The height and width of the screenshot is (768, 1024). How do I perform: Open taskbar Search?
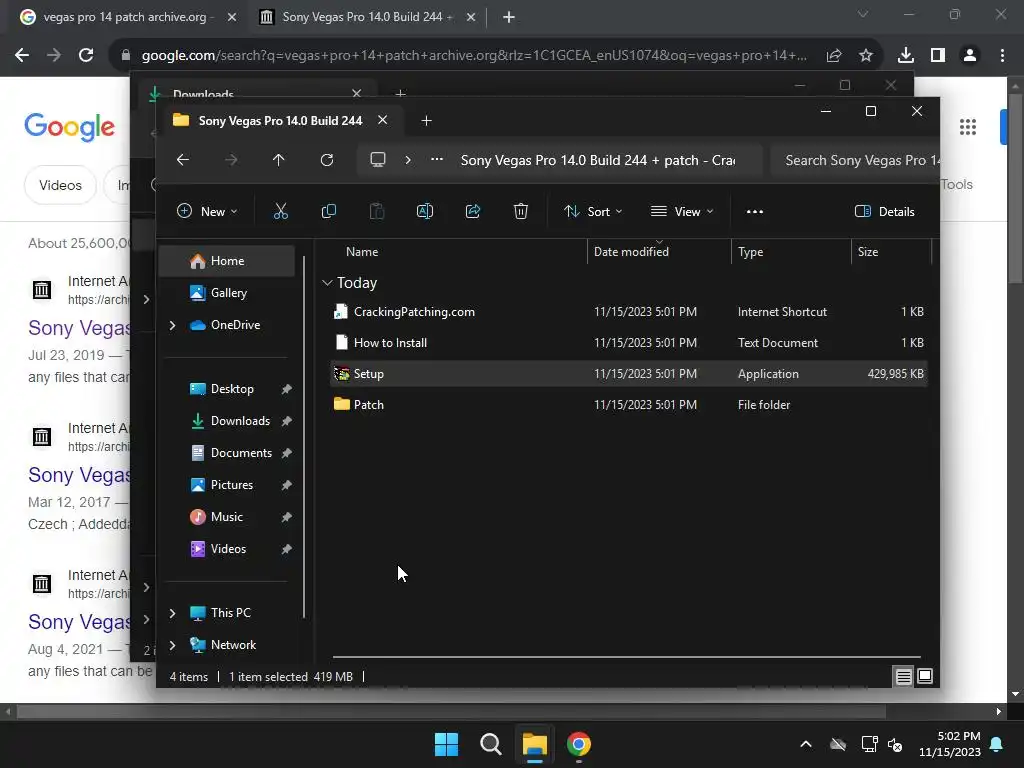[x=490, y=744]
